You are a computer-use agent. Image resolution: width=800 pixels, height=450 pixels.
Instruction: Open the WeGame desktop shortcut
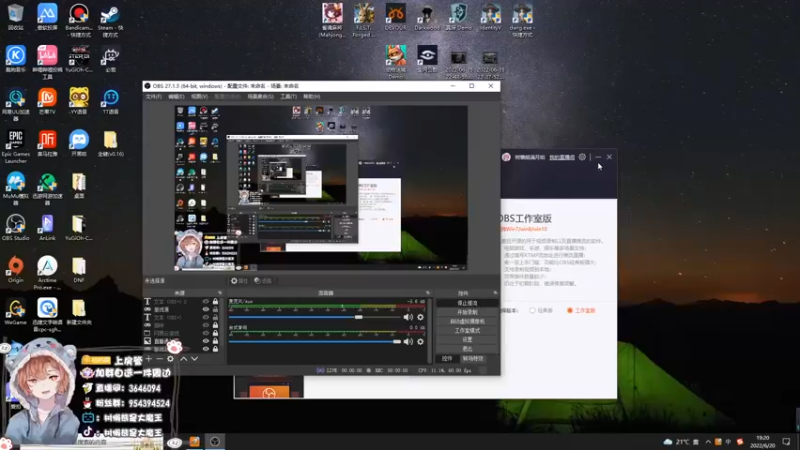pyautogui.click(x=15, y=312)
